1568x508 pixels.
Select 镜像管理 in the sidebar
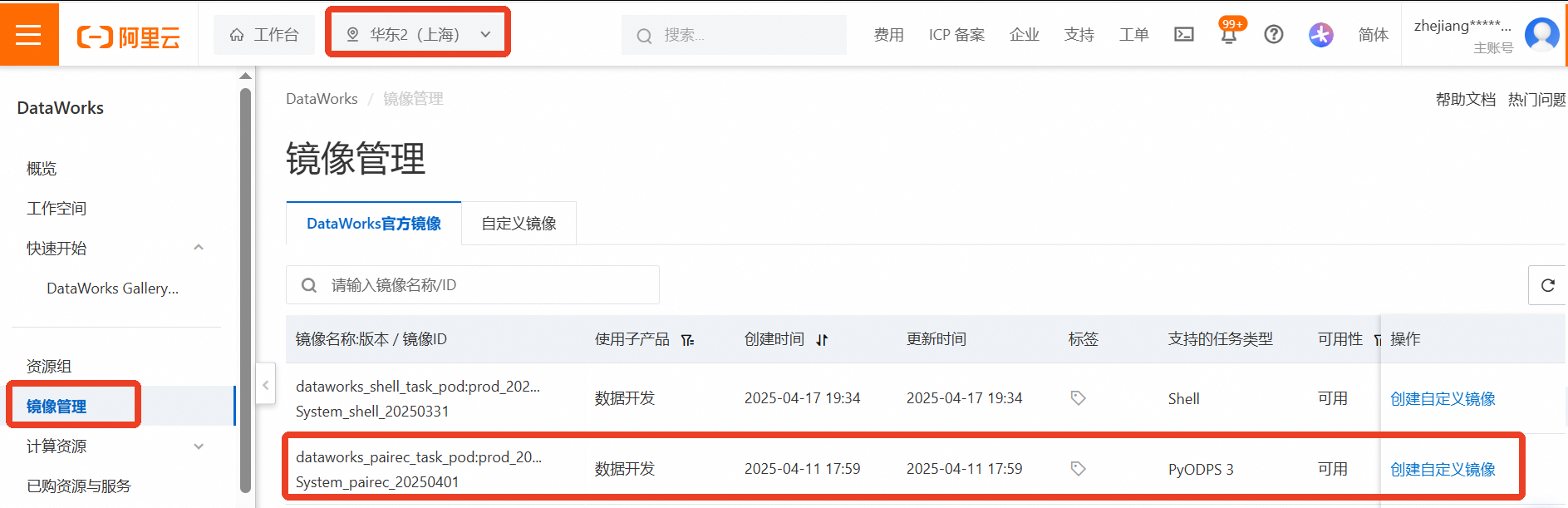point(57,407)
